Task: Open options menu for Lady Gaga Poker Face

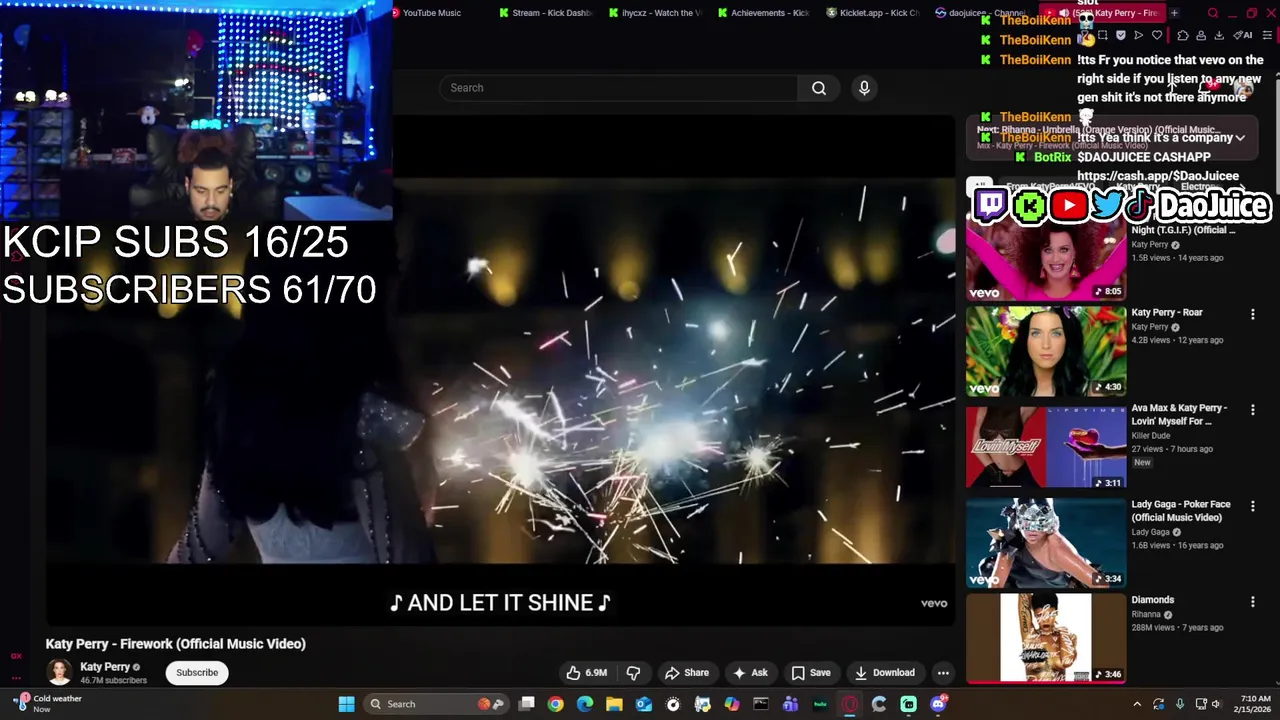Action: (1252, 506)
